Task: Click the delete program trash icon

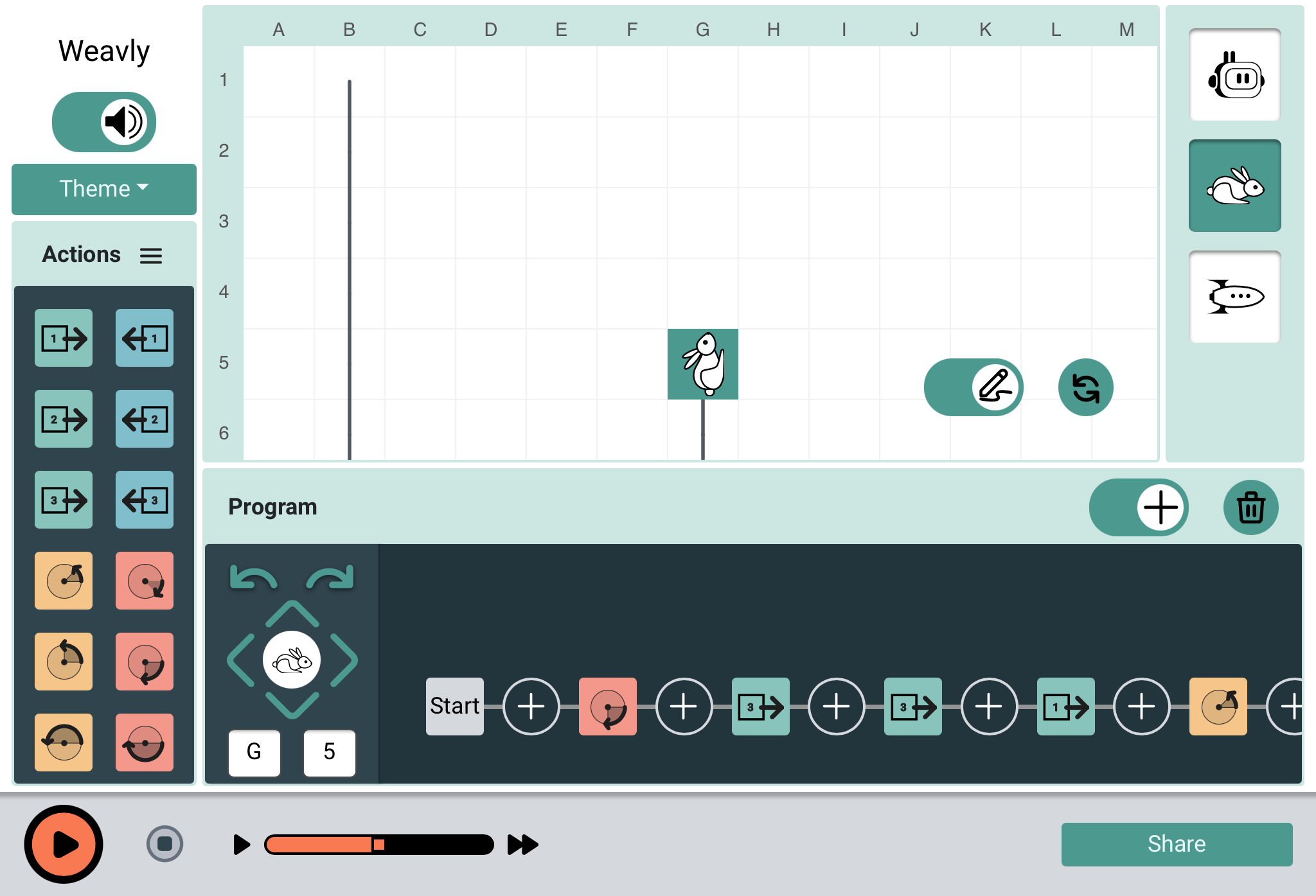Action: click(1253, 508)
